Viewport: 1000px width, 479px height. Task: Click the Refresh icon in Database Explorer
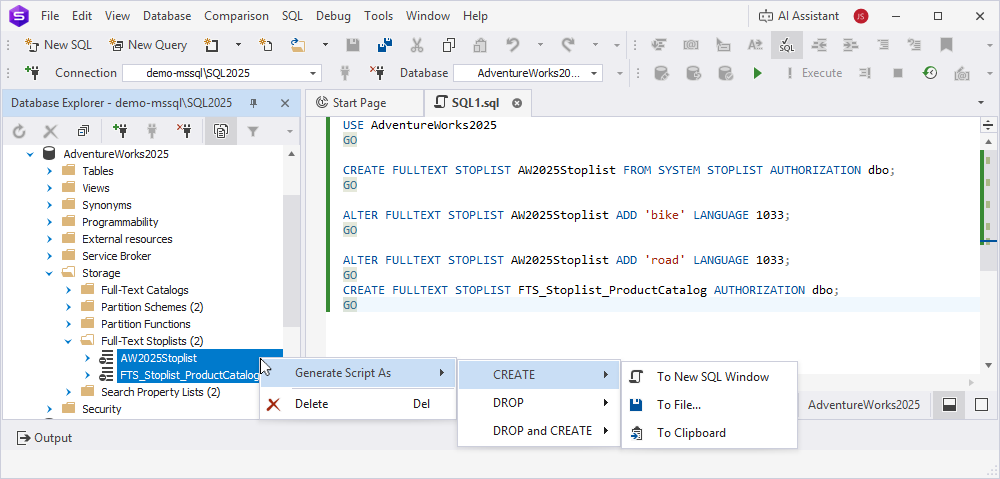pyautogui.click(x=19, y=131)
